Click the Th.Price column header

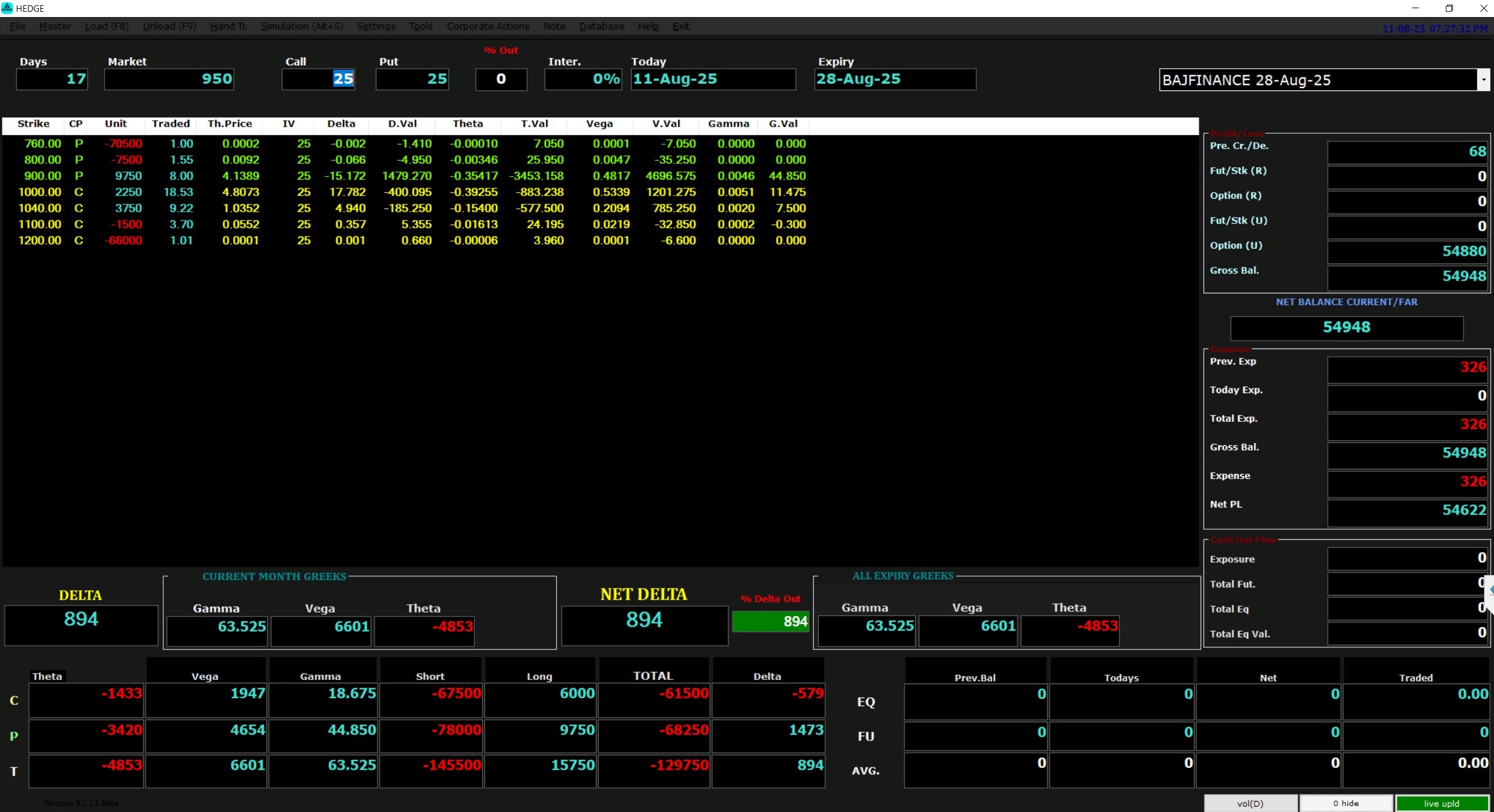[x=230, y=124]
